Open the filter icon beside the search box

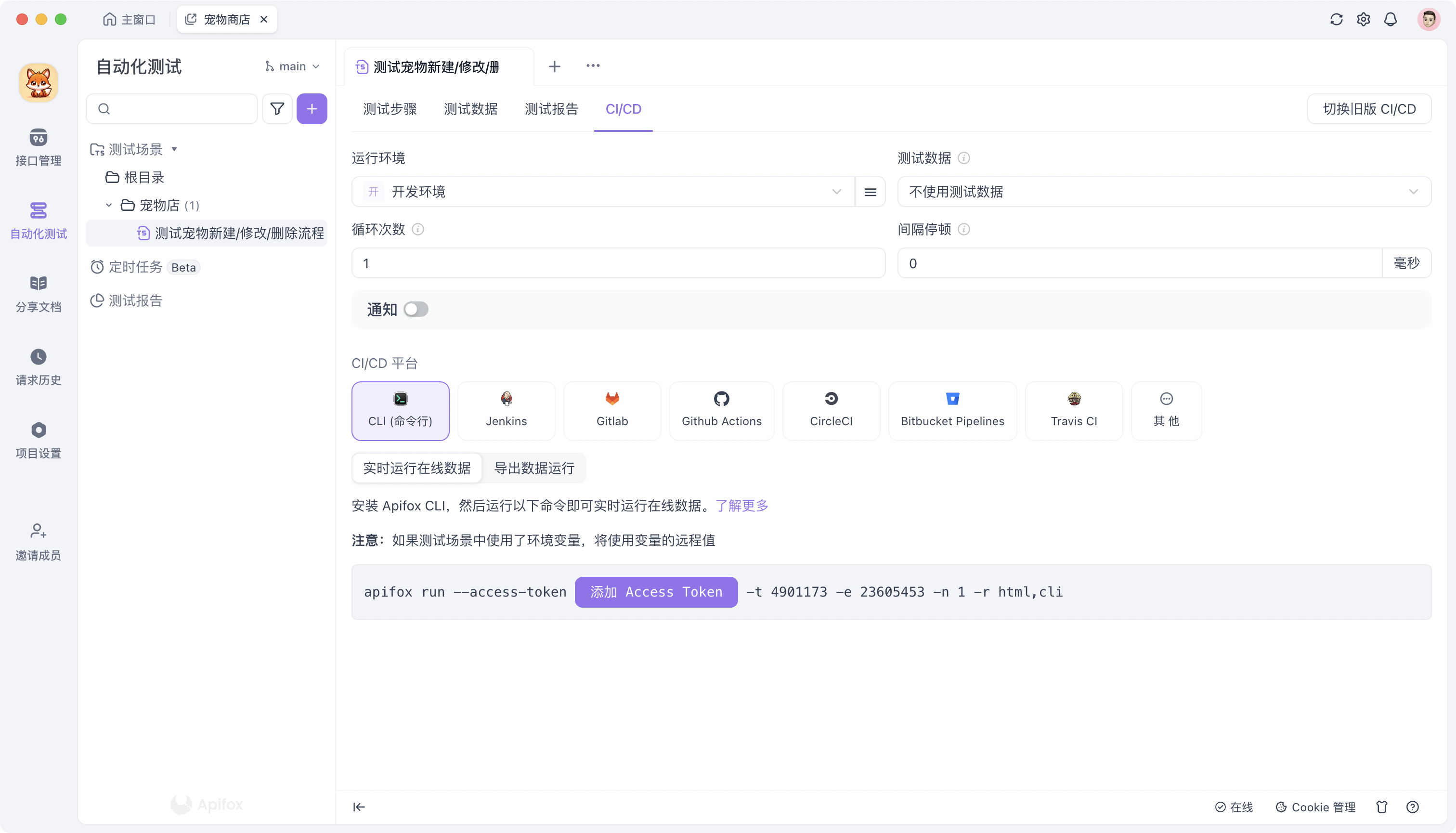[x=276, y=109]
